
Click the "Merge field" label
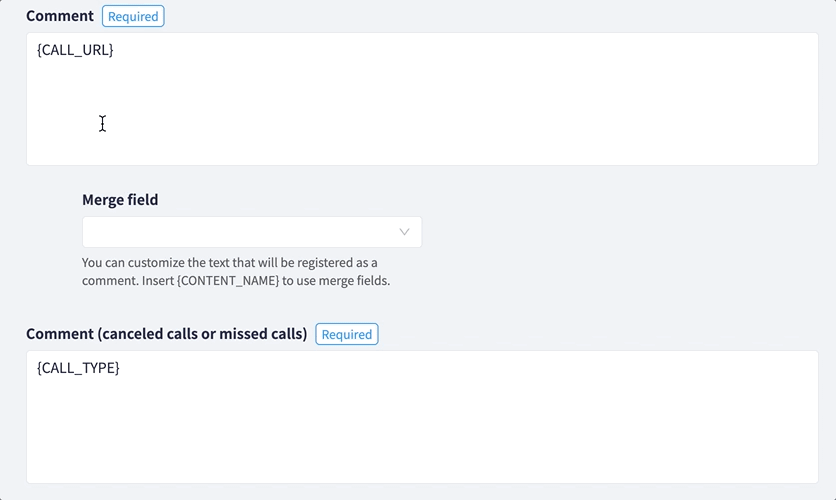click(120, 200)
